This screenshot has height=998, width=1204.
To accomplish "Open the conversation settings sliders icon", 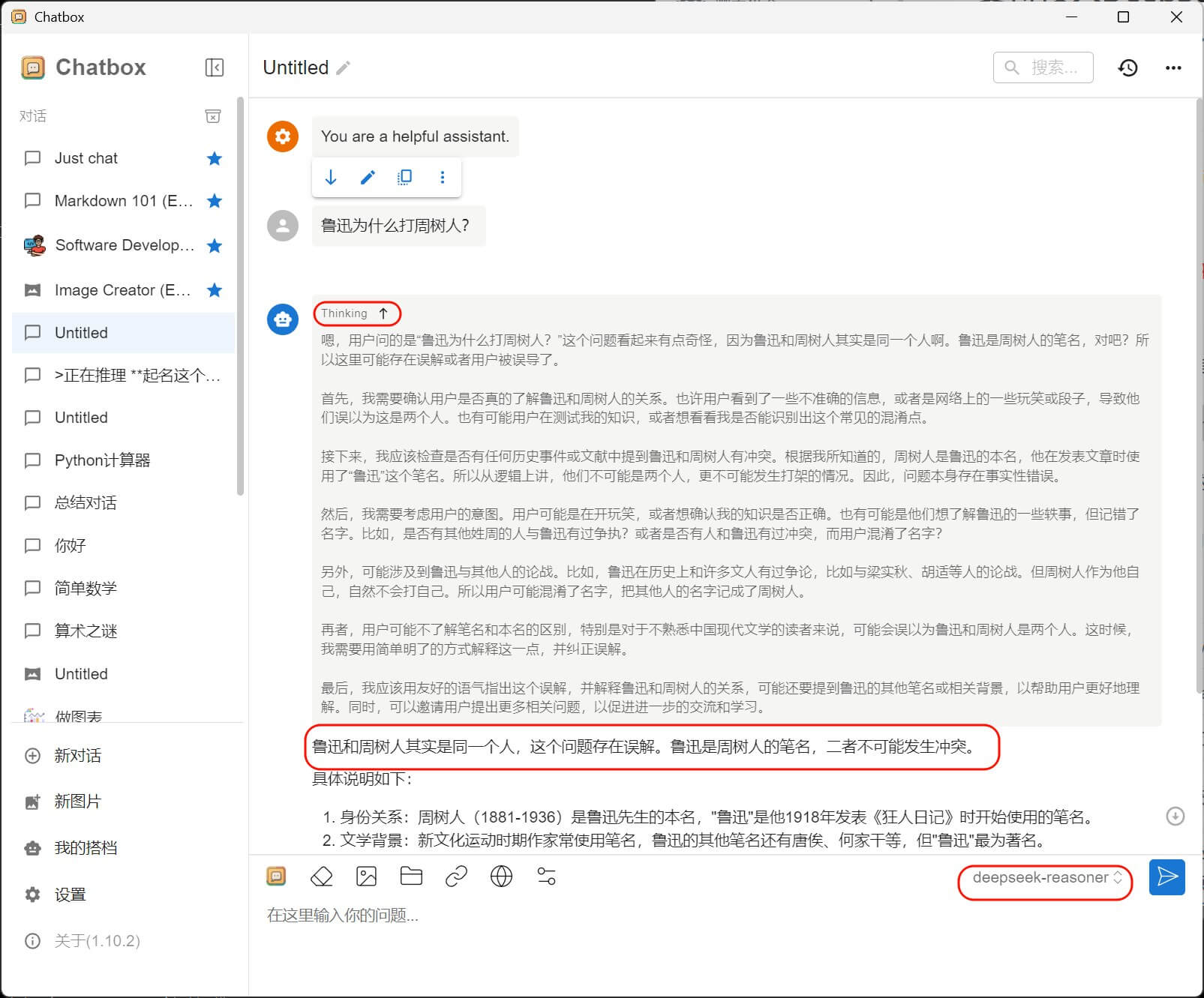I will pyautogui.click(x=546, y=876).
